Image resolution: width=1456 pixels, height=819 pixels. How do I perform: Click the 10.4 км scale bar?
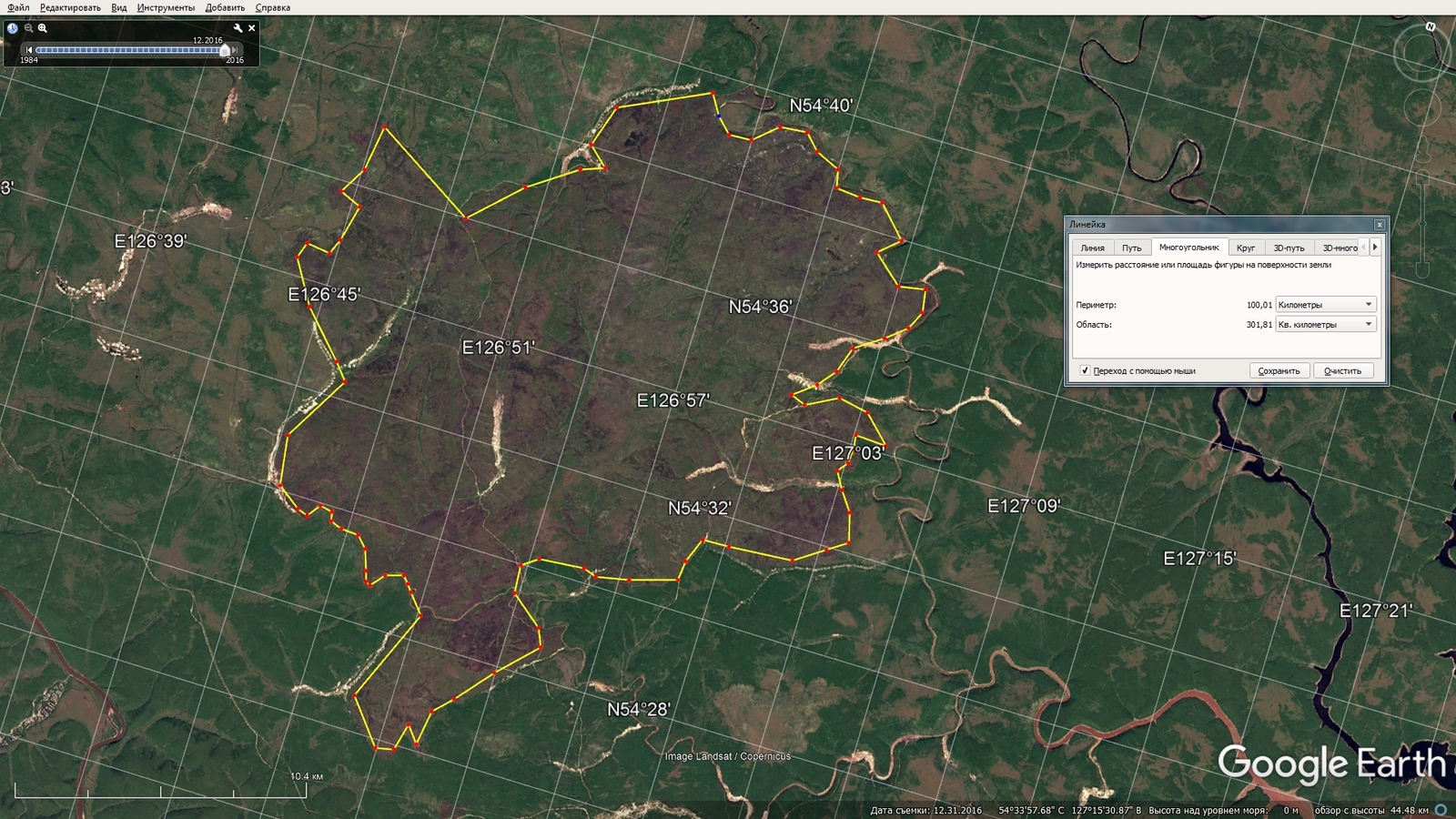click(161, 789)
